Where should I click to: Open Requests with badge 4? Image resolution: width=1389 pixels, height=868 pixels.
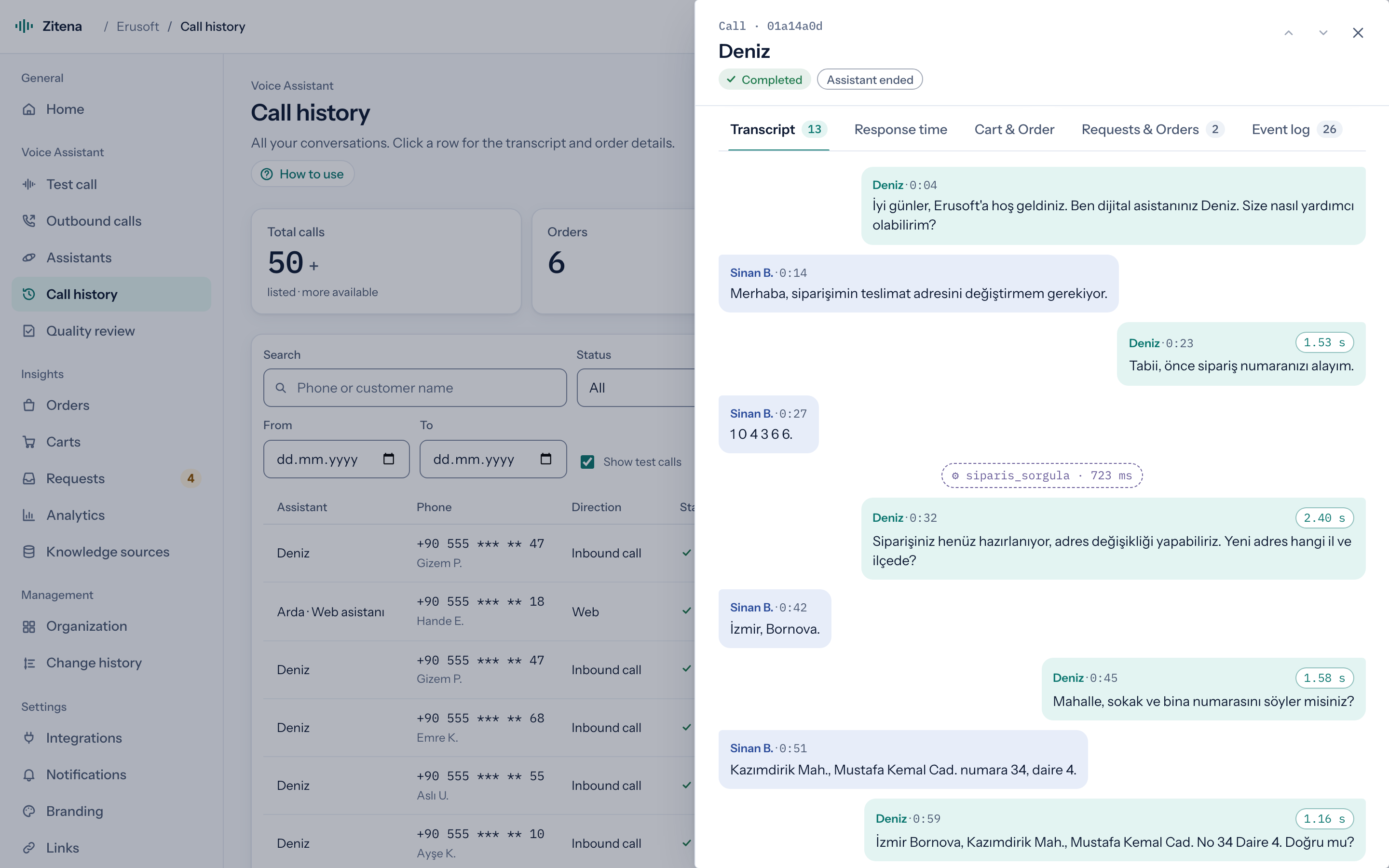pyautogui.click(x=111, y=479)
